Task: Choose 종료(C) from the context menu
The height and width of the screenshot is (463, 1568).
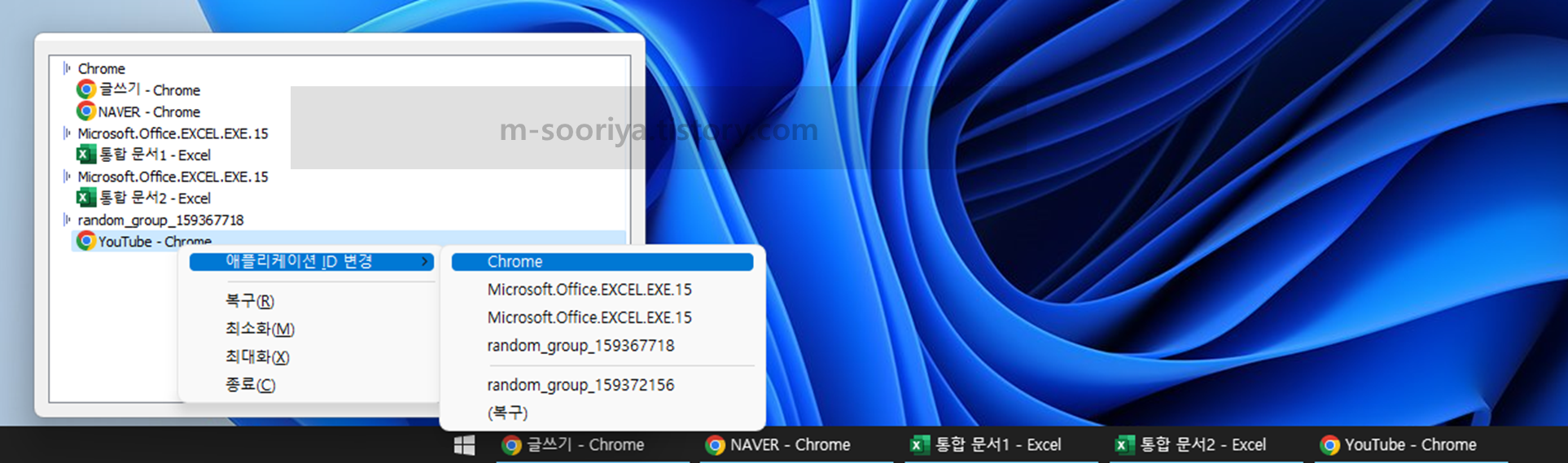Action: (311, 385)
